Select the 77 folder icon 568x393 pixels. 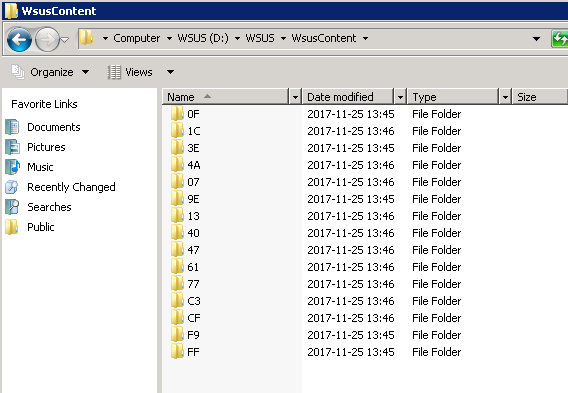[x=177, y=284]
